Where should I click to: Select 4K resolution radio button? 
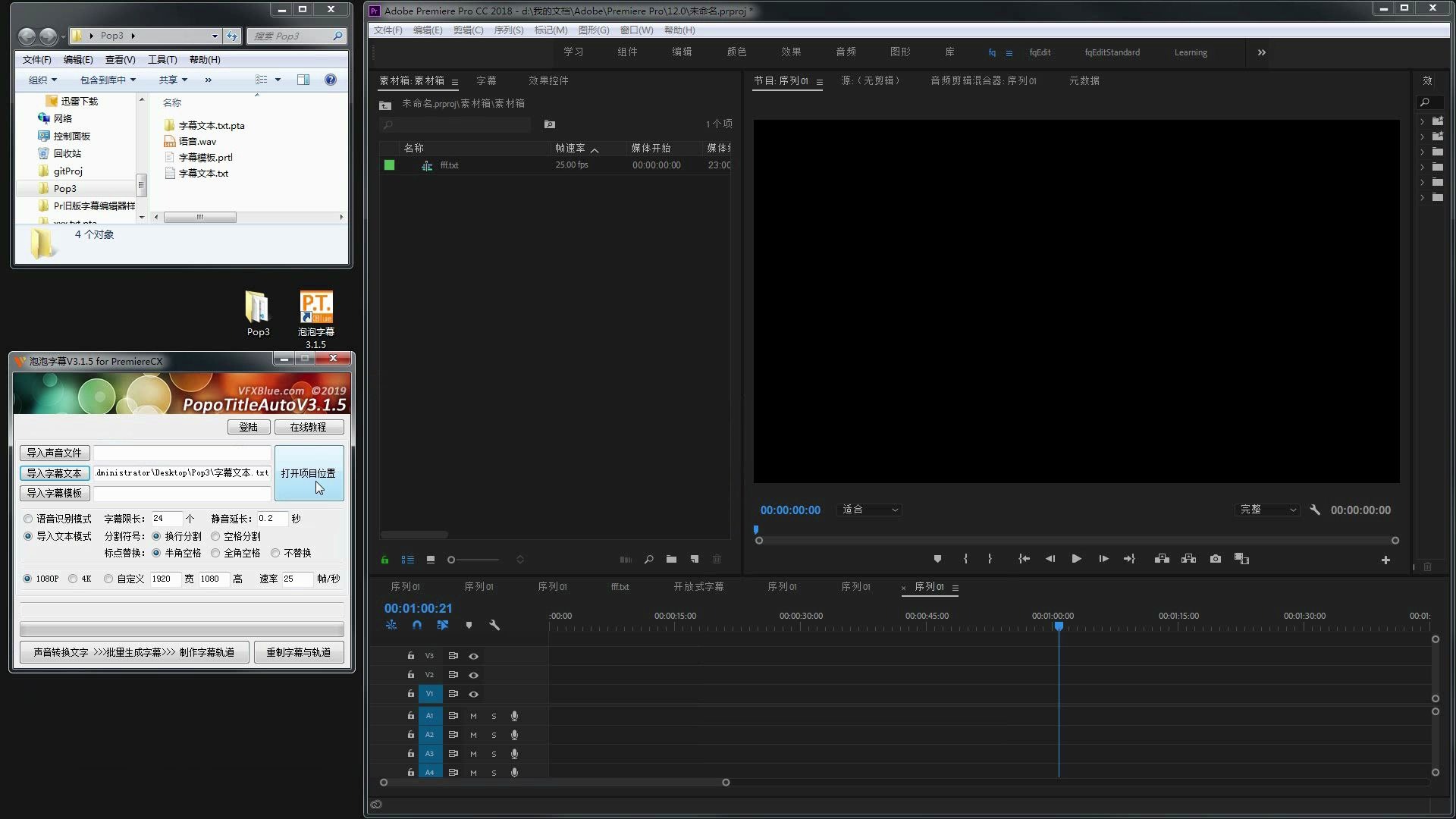(73, 579)
